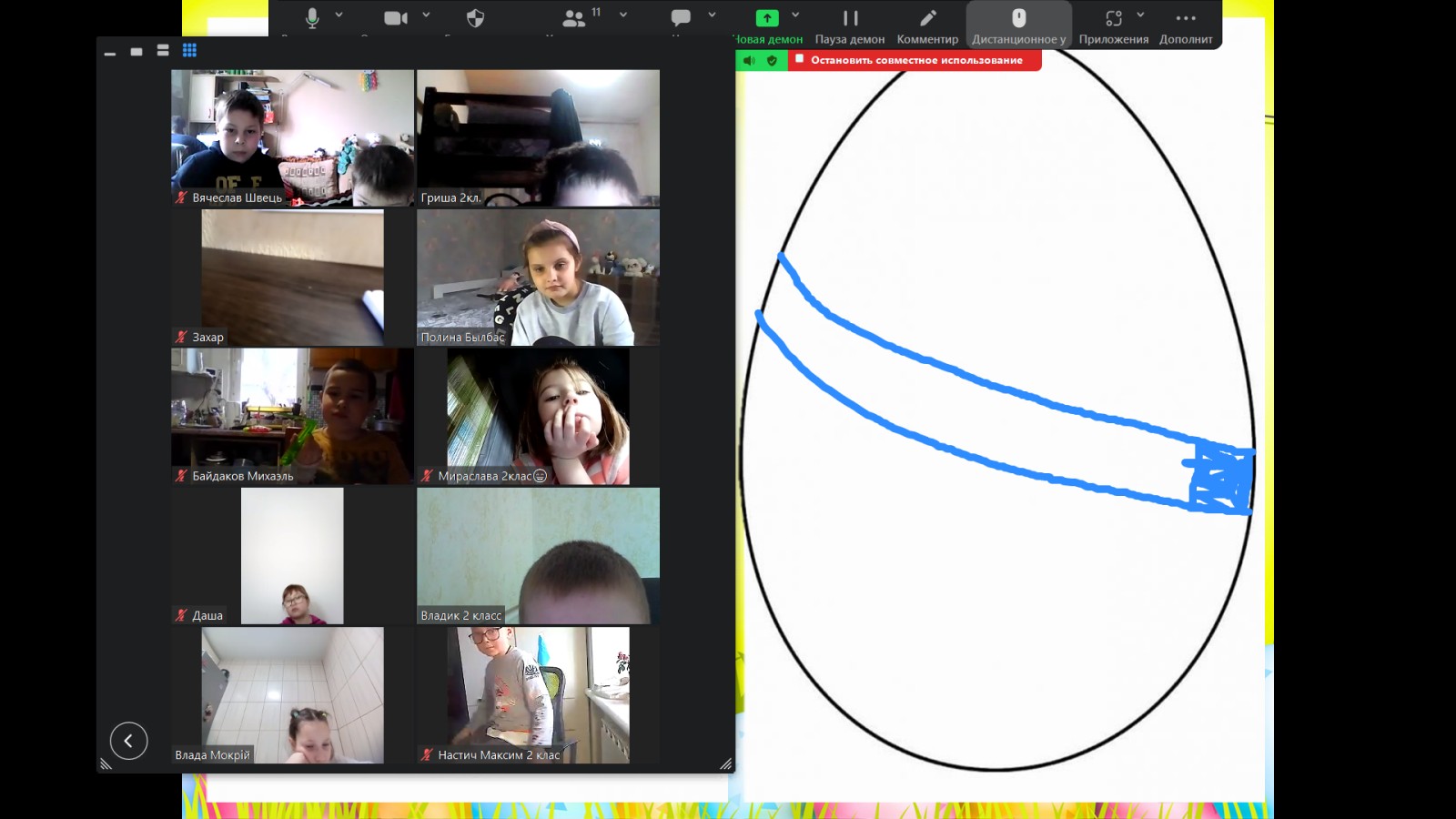The image size is (1456, 819).
Task: Go to previous gallery page arrow
Action: [x=128, y=741]
